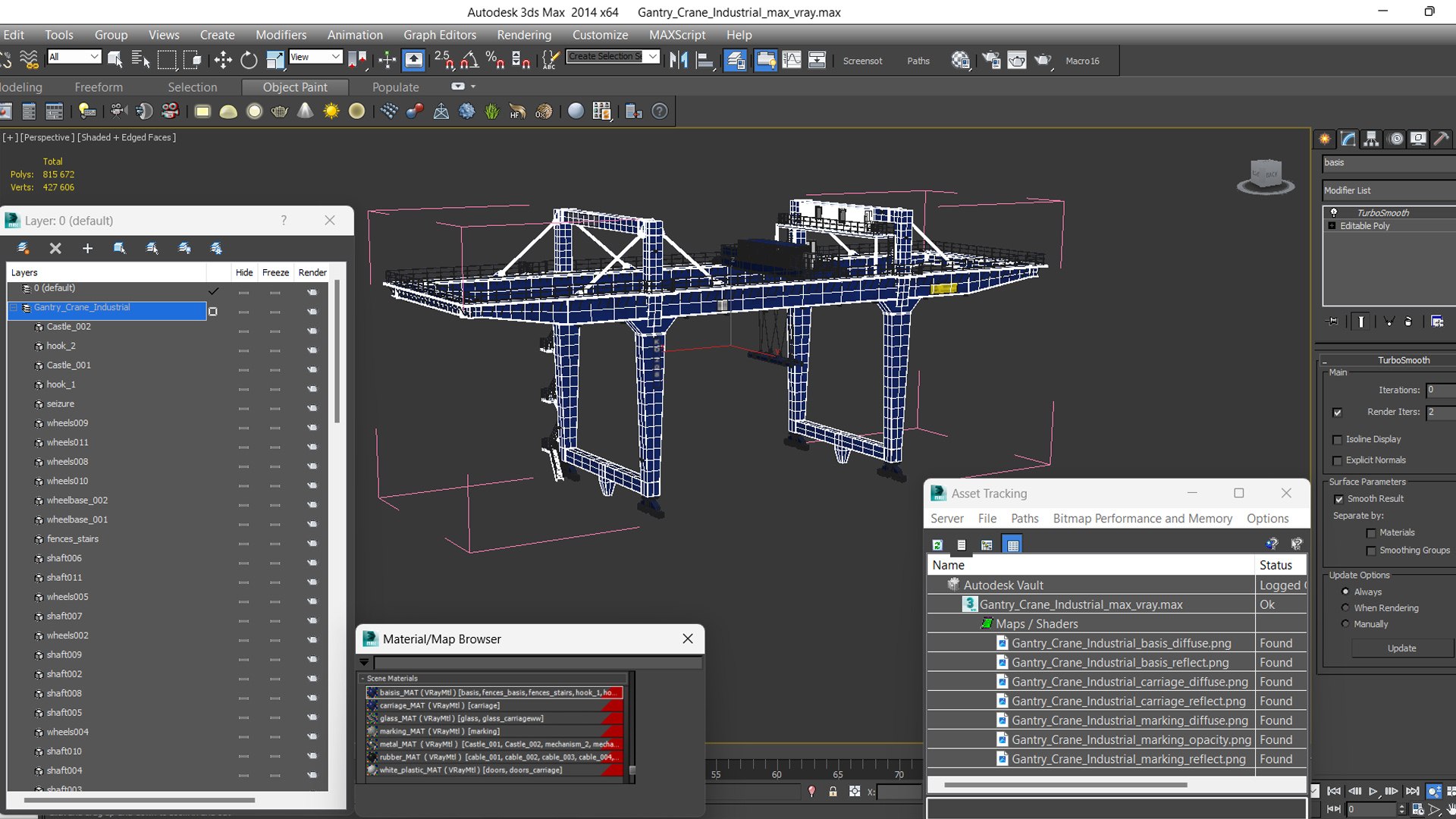Click the Hide column header in layers
Image resolution: width=1456 pixels, height=819 pixels.
pyautogui.click(x=244, y=272)
